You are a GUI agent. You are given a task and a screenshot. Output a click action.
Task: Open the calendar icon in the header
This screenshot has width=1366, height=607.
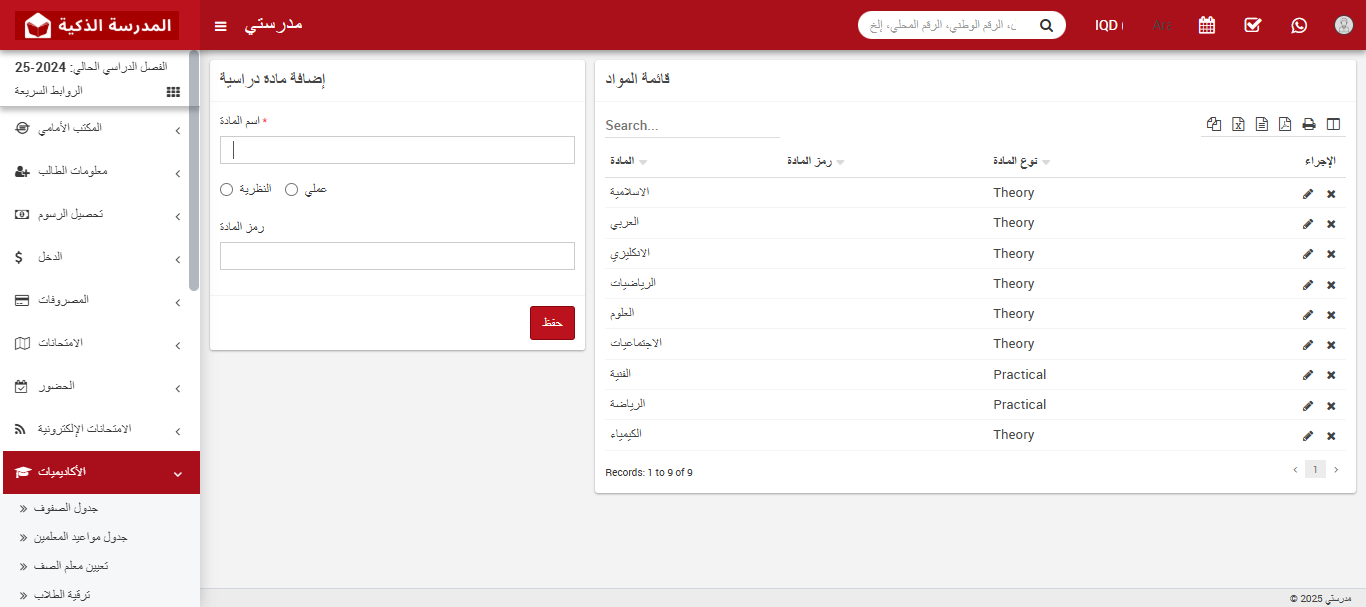(x=1206, y=25)
